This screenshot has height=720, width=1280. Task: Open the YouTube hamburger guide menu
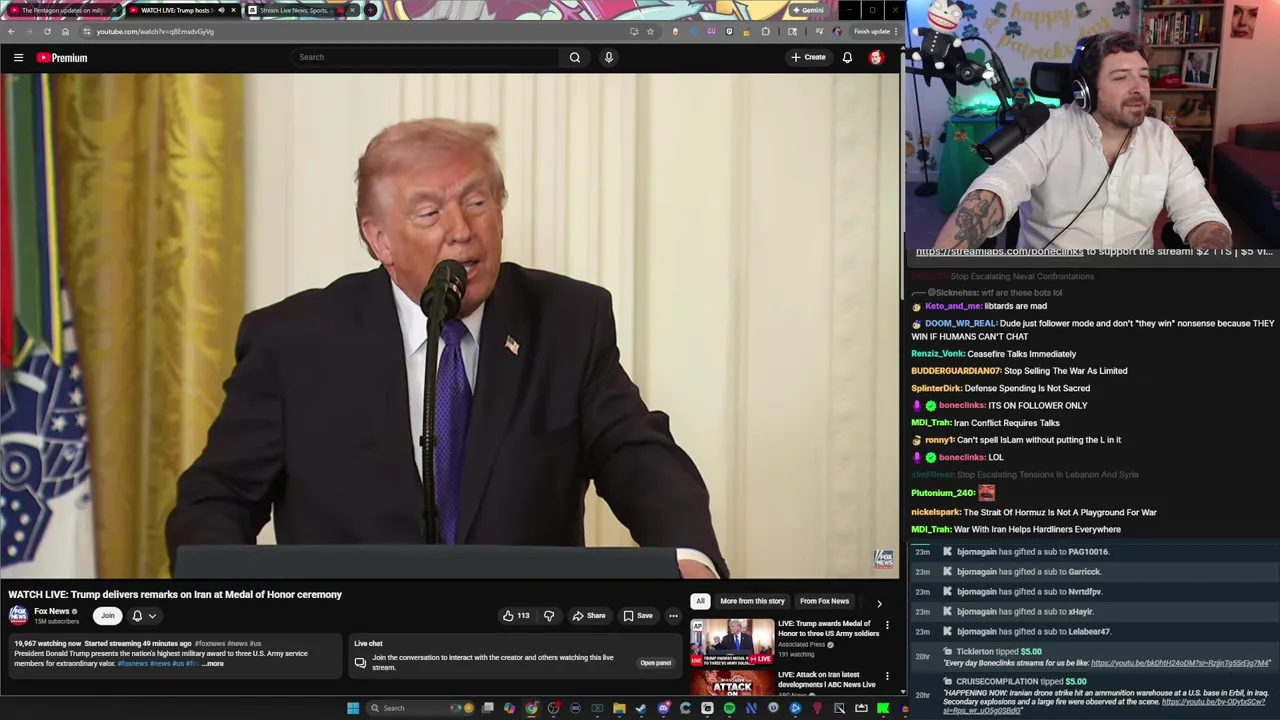18,57
